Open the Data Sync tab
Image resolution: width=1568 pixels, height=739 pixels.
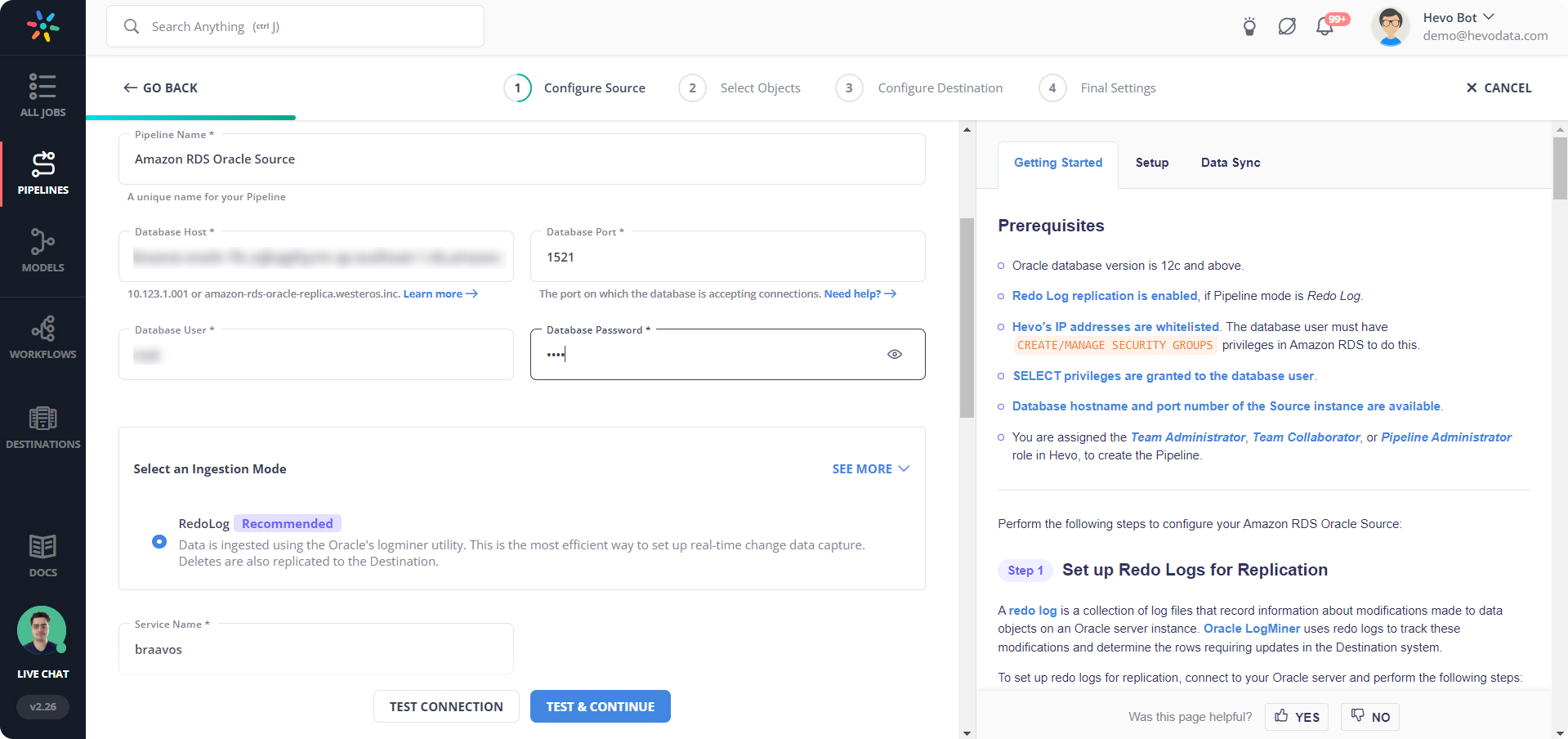coord(1230,163)
